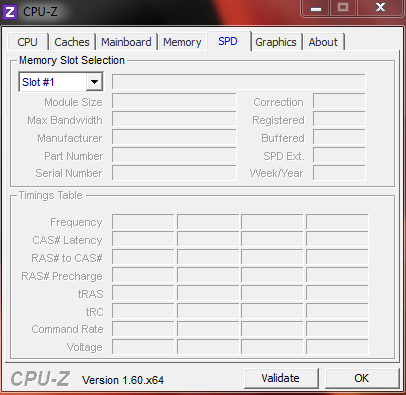Image resolution: width=406 pixels, height=395 pixels.
Task: Show the About tab
Action: [x=323, y=42]
